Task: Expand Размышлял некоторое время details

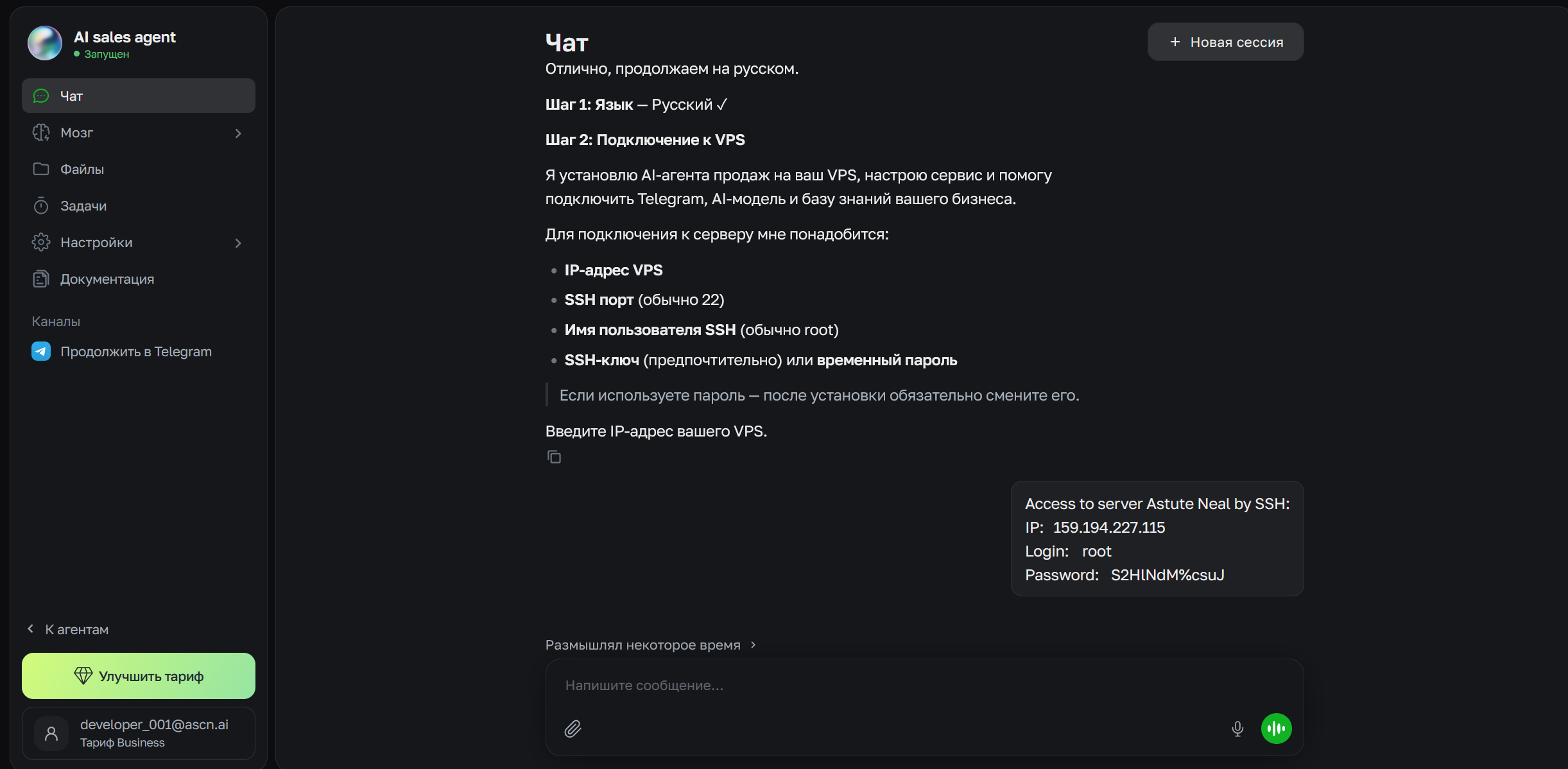Action: coord(651,644)
